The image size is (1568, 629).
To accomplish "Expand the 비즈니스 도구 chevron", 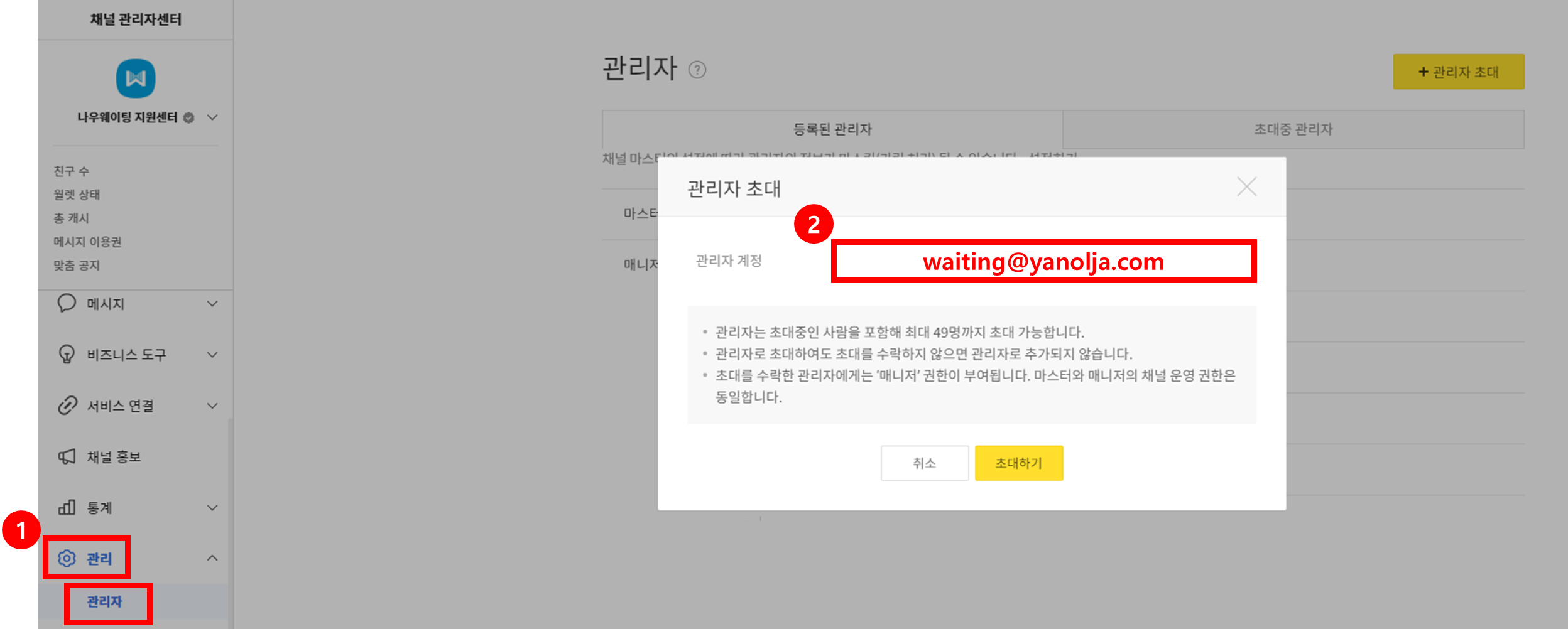I will coord(212,355).
